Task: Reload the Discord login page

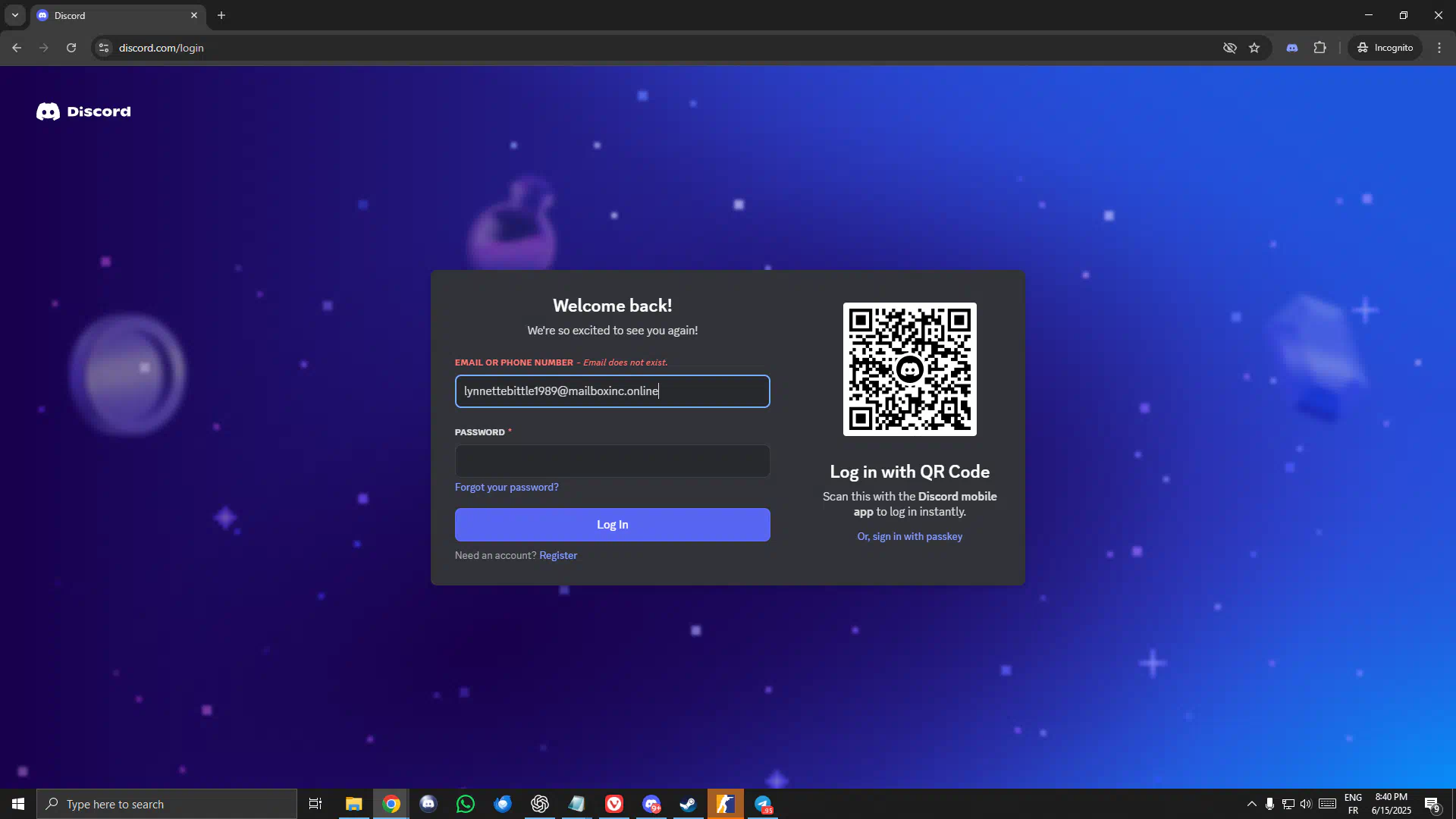Action: click(x=71, y=48)
